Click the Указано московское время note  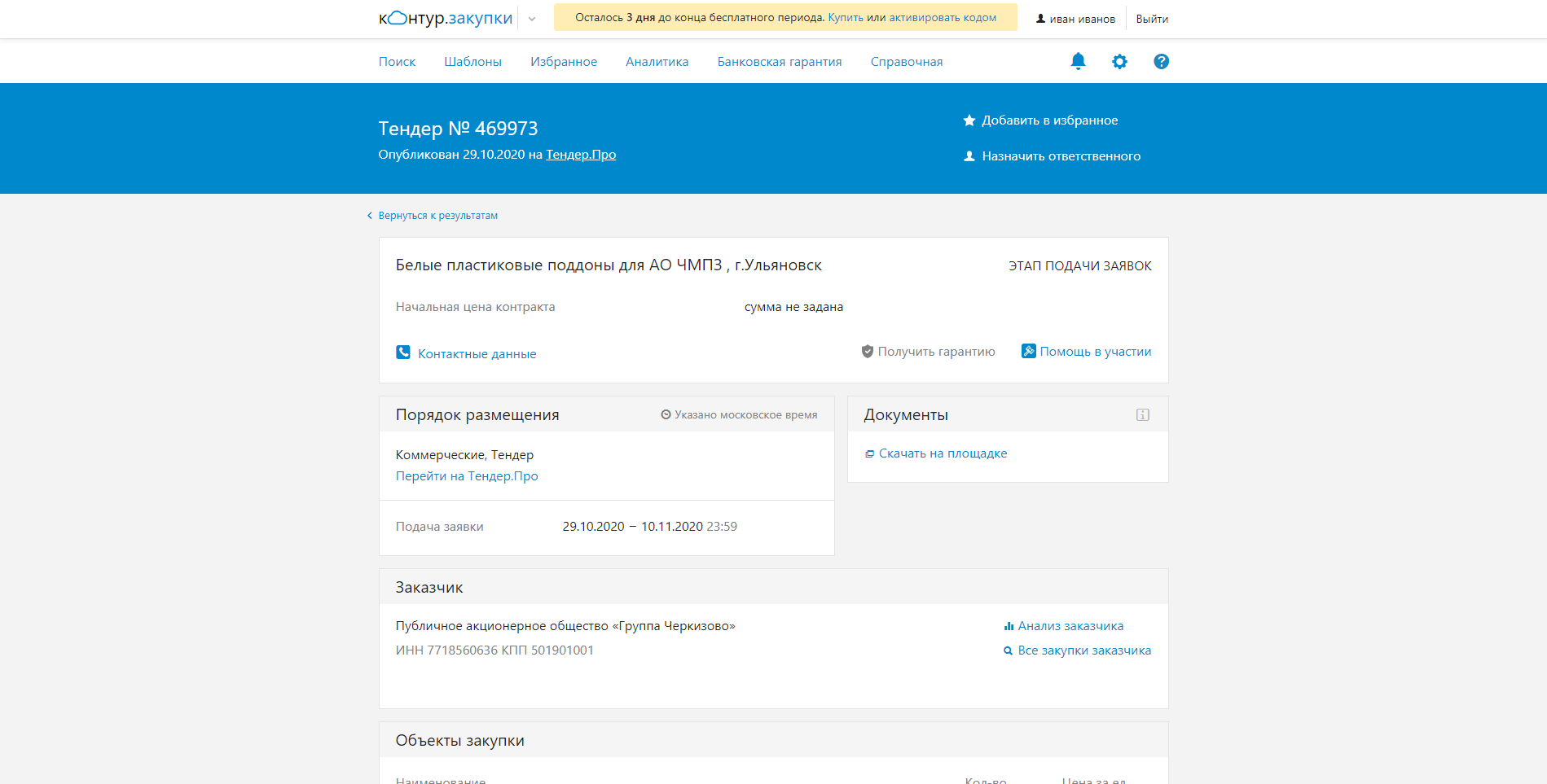(x=745, y=415)
